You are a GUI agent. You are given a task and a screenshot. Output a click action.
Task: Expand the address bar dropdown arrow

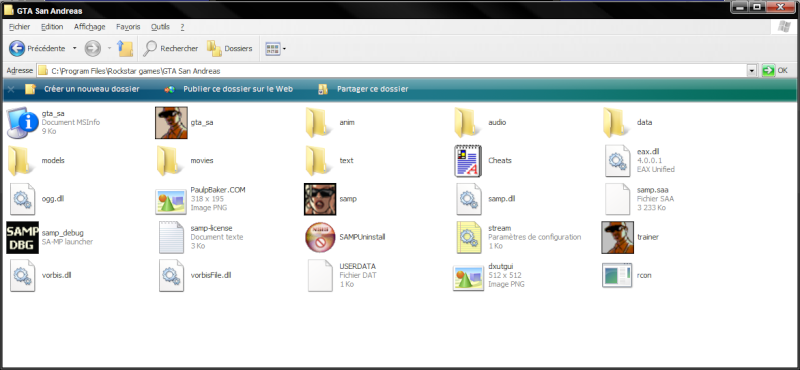pos(752,71)
